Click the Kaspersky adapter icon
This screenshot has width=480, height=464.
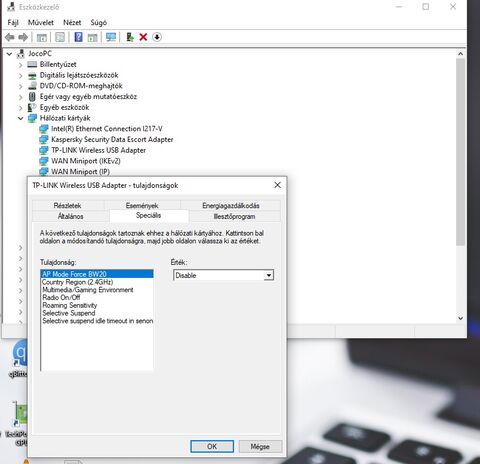click(44, 139)
